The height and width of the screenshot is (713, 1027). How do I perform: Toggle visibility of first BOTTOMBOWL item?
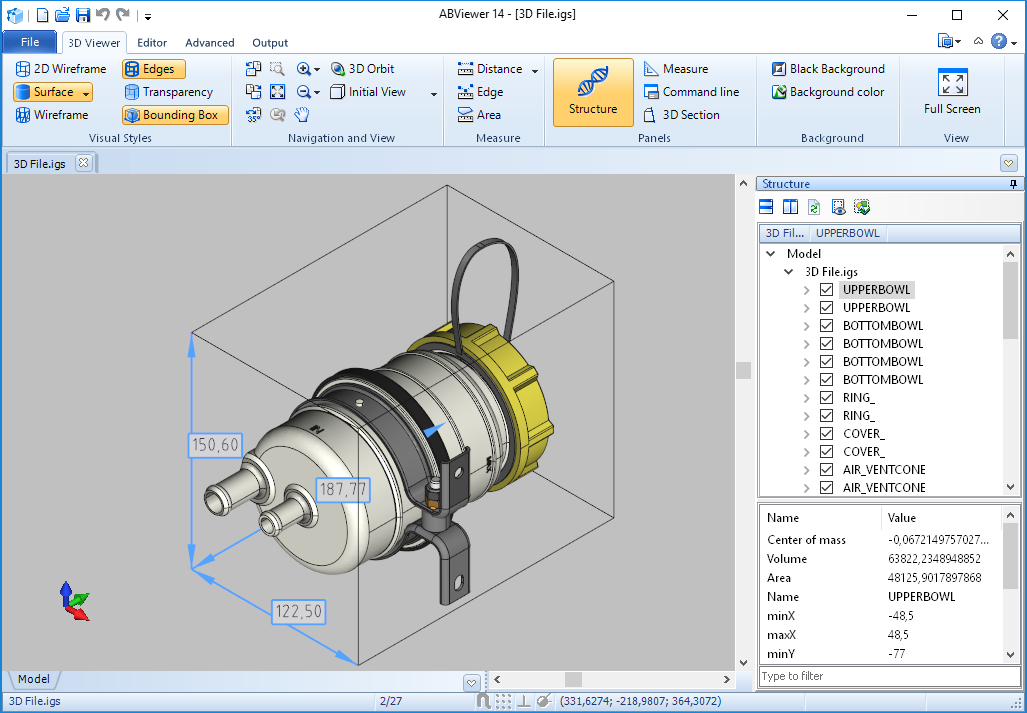[x=827, y=326]
